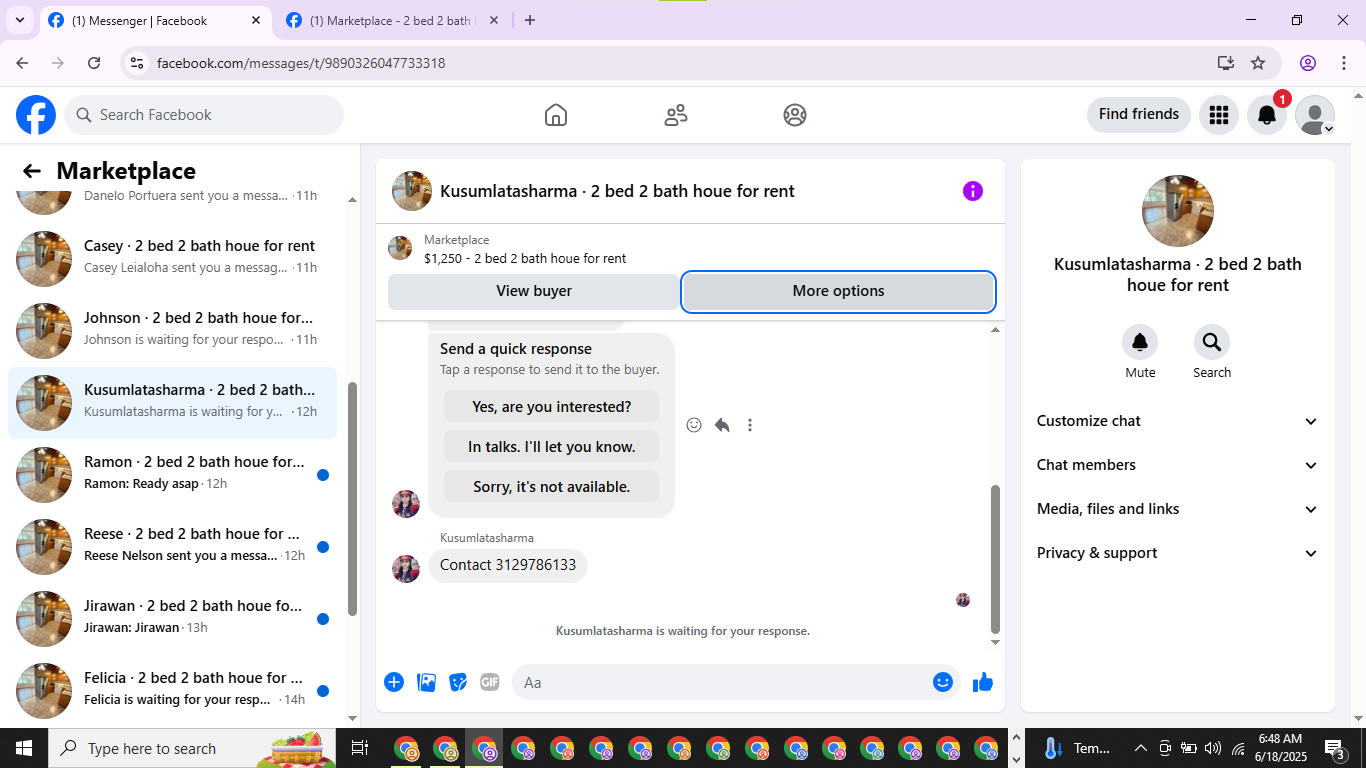Send quick response 'Yes, are you interested?'
Image resolution: width=1366 pixels, height=768 pixels.
point(552,407)
